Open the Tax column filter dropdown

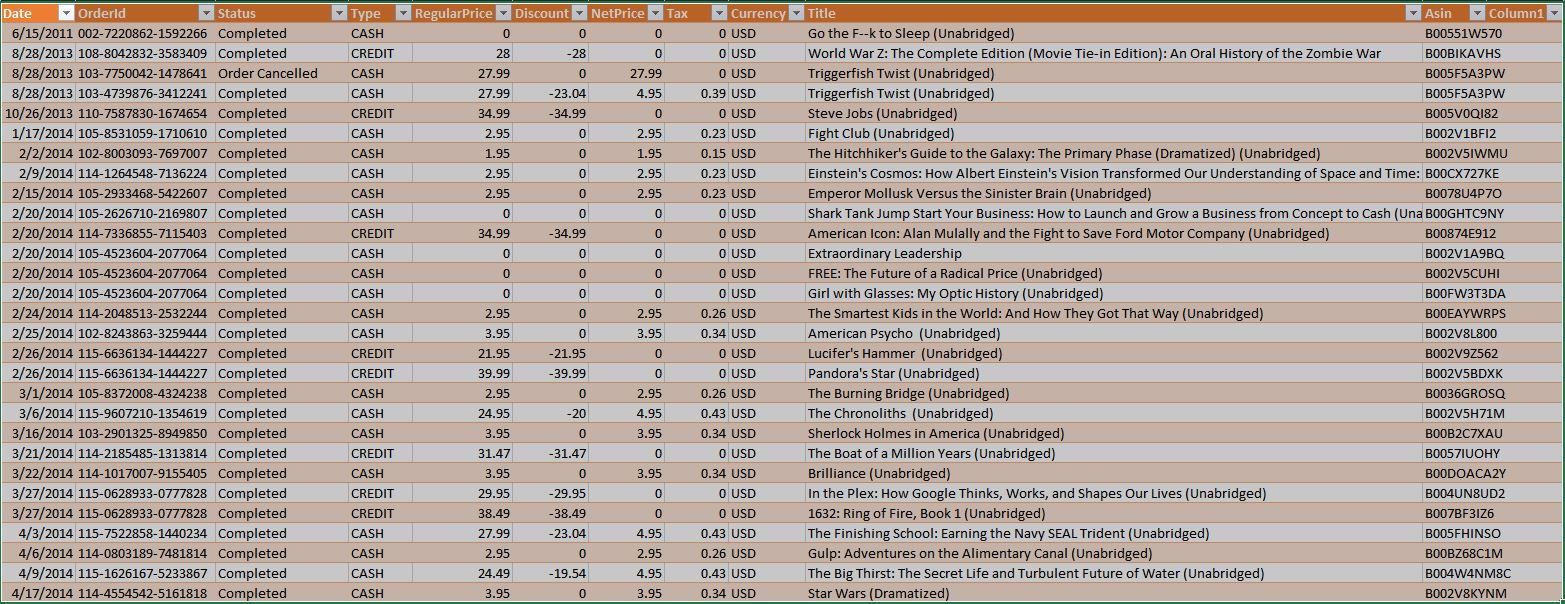click(x=719, y=13)
